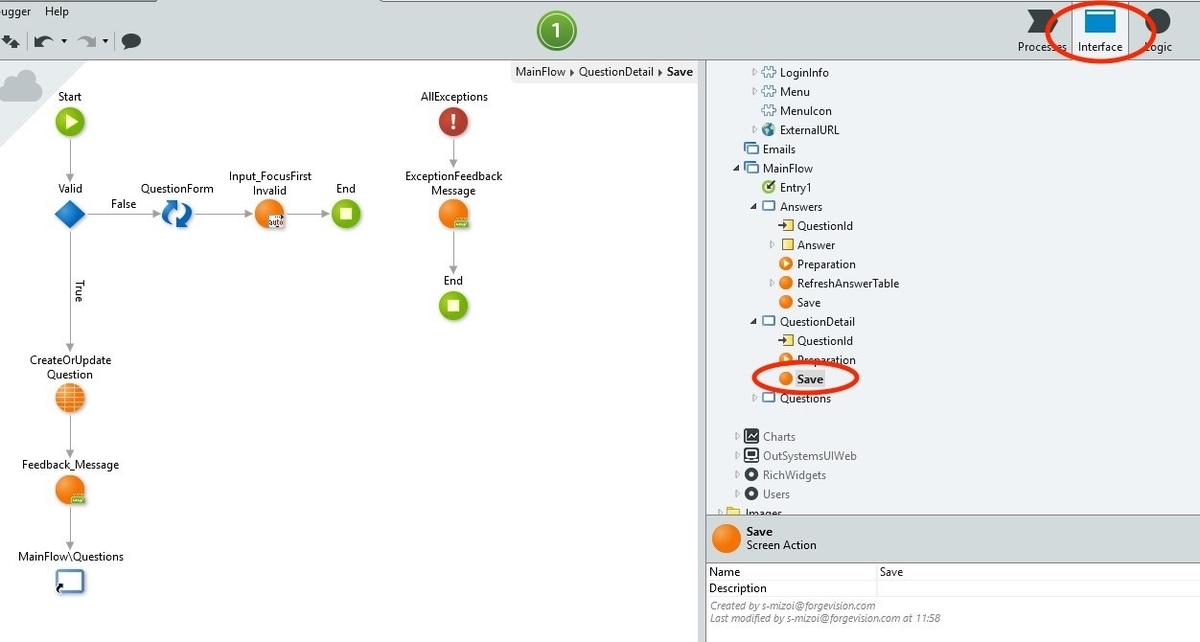Select MenuIcon in the tree
Image resolution: width=1200 pixels, height=642 pixels.
pos(806,111)
